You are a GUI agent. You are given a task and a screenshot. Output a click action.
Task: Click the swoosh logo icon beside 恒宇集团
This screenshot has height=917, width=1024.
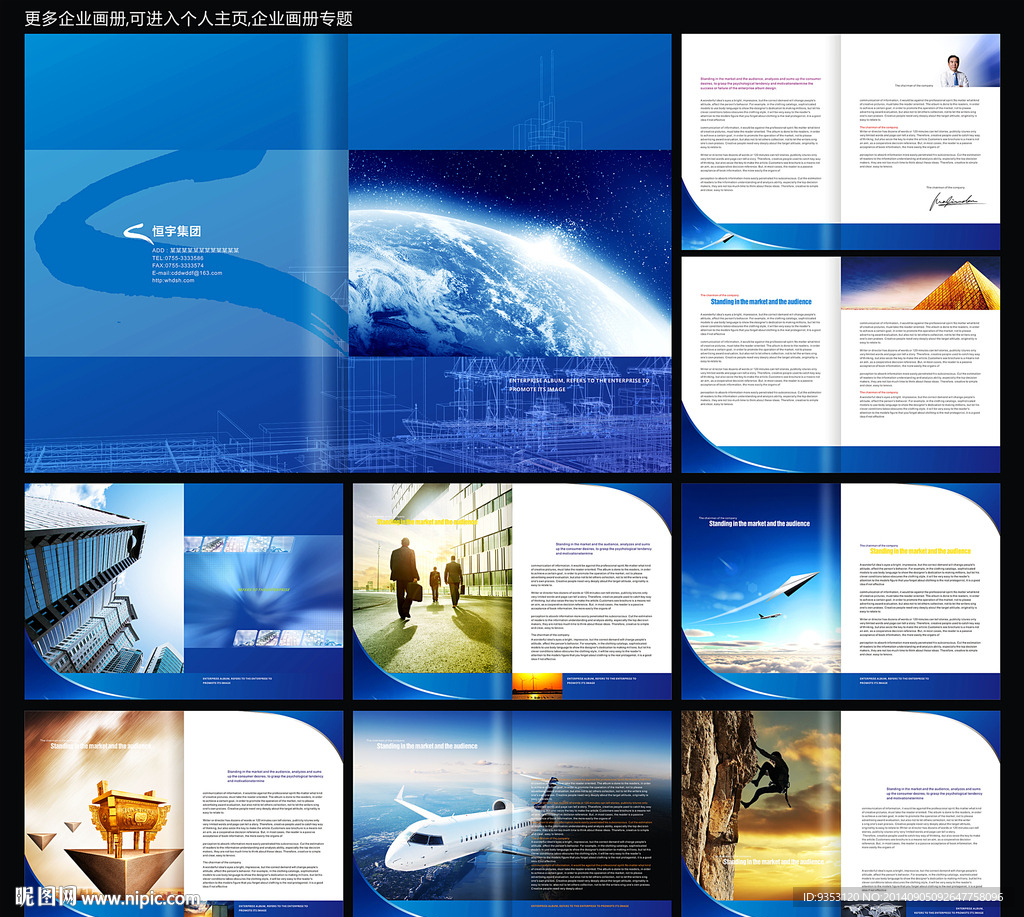click(x=136, y=233)
